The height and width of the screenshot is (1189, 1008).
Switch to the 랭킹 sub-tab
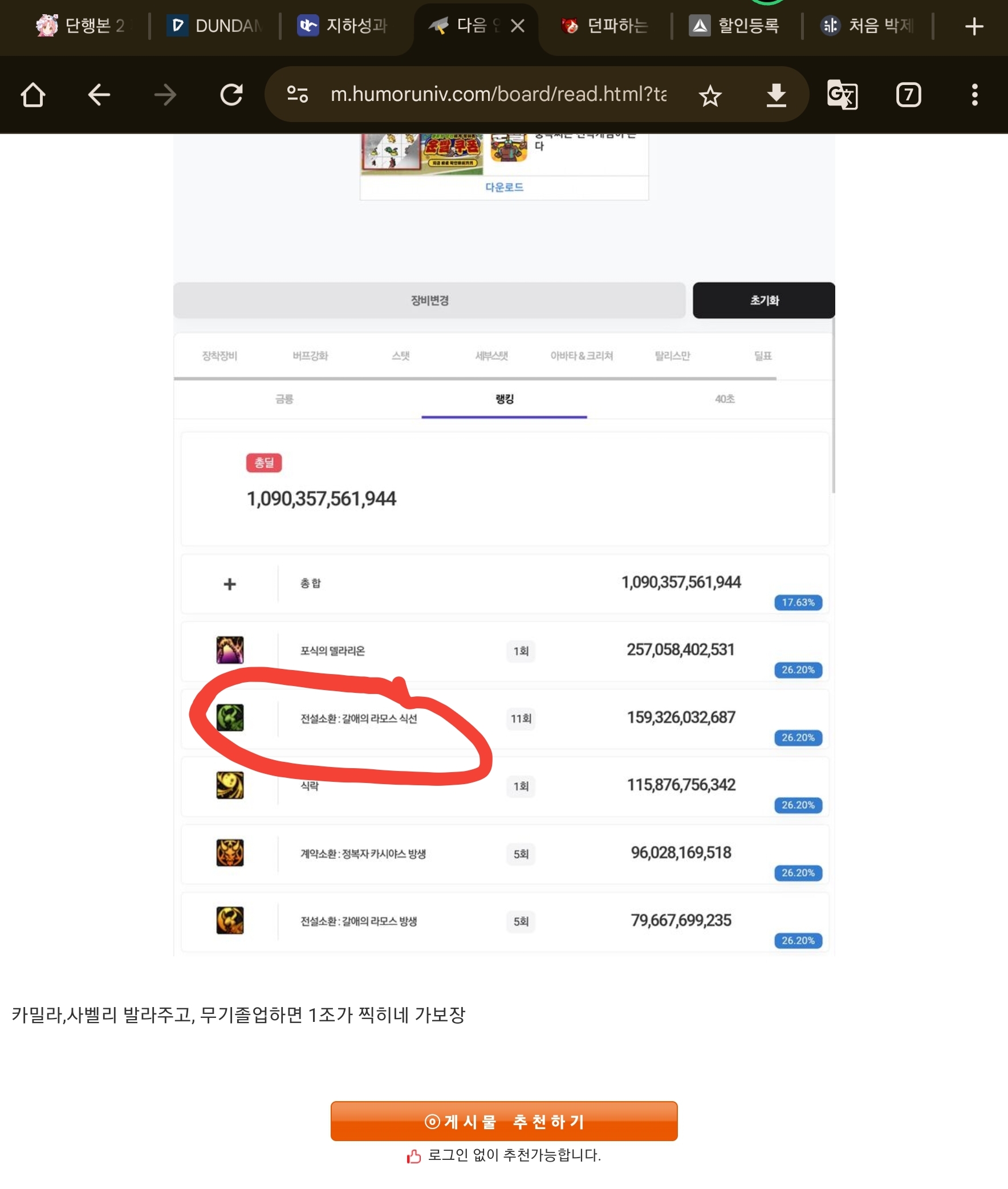pyautogui.click(x=504, y=399)
